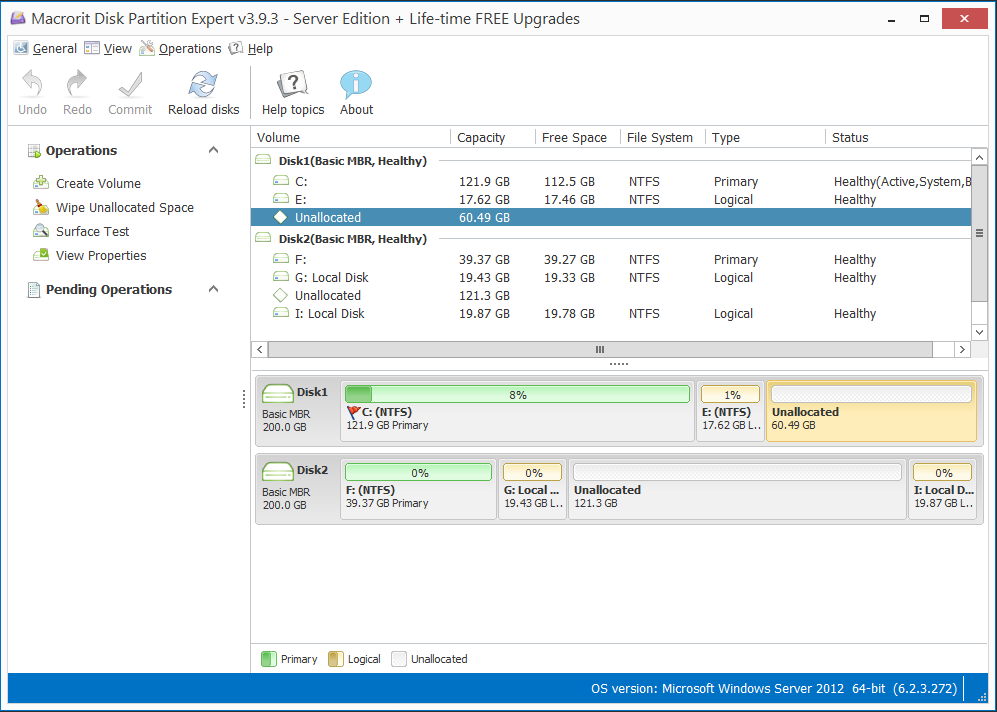
Task: Click Create Volume operation link
Action: [x=99, y=183]
